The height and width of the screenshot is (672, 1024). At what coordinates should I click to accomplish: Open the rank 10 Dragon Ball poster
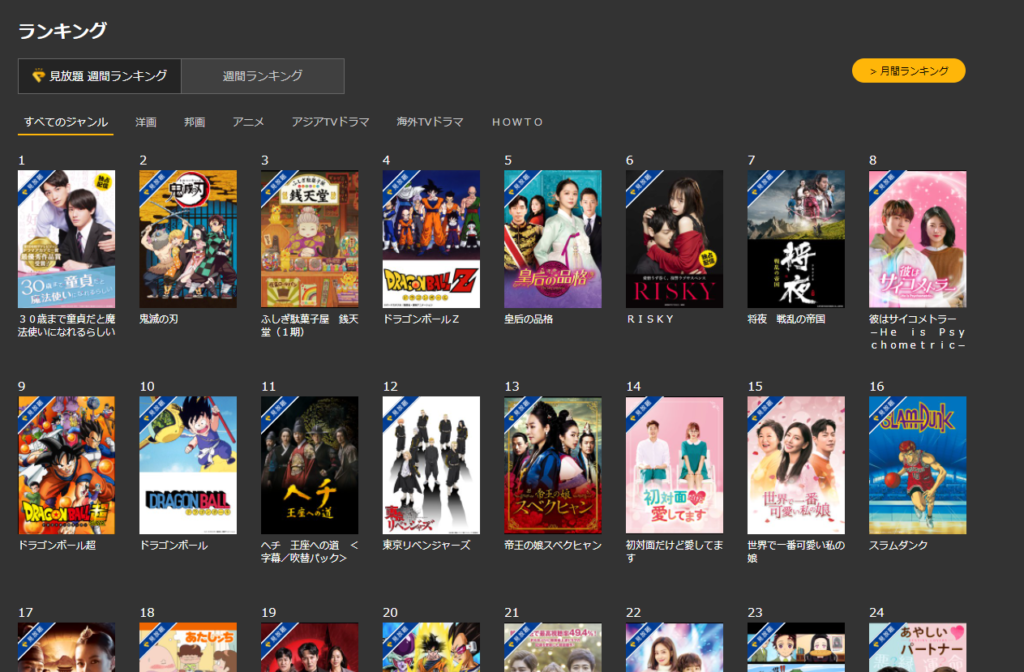pyautogui.click(x=188, y=465)
